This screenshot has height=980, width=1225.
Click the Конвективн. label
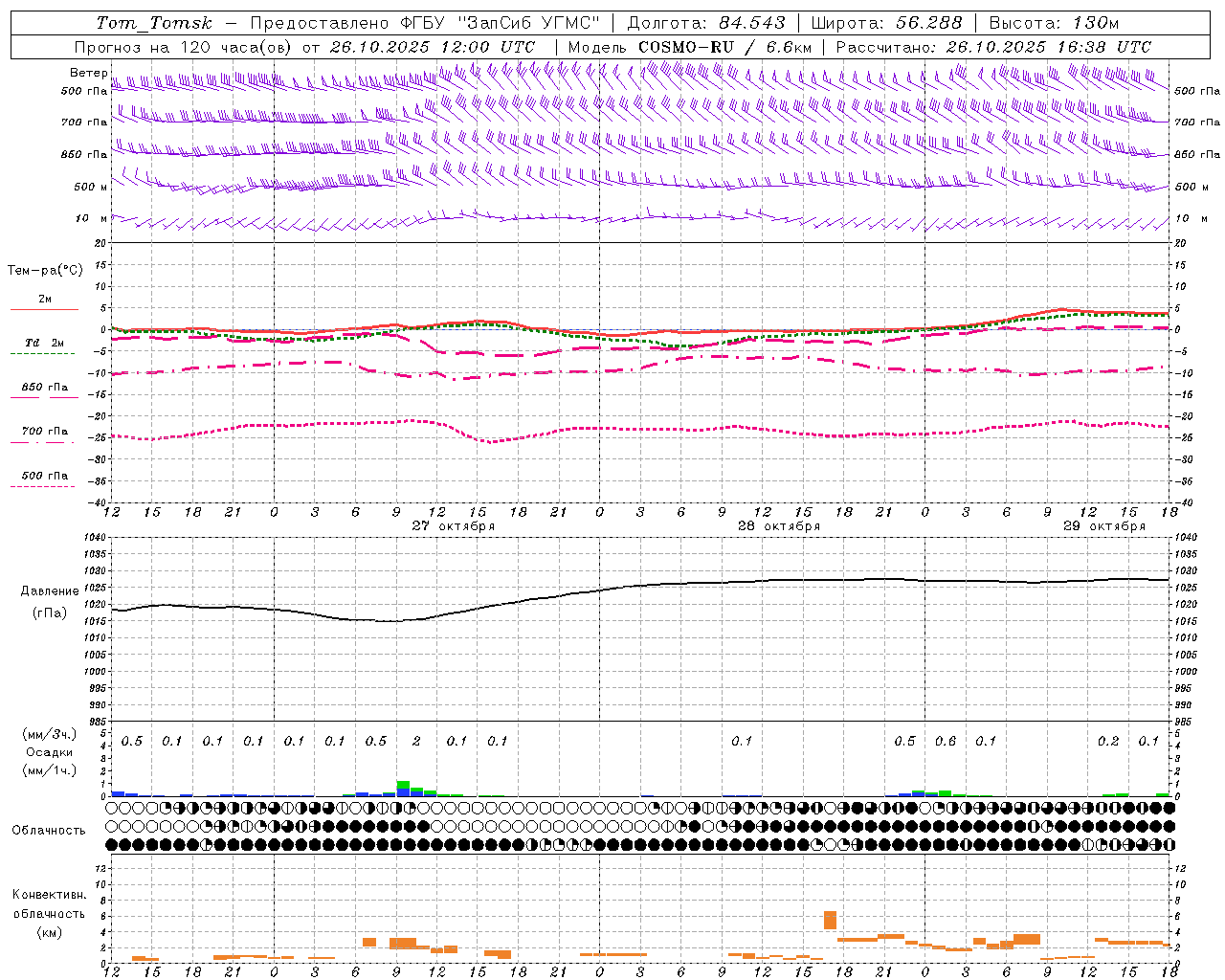click(x=50, y=895)
